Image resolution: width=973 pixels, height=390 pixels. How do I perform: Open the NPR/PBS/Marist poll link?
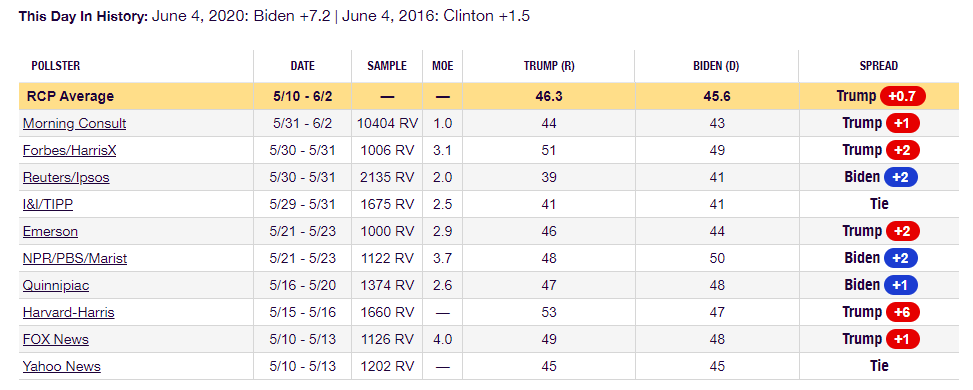point(75,258)
